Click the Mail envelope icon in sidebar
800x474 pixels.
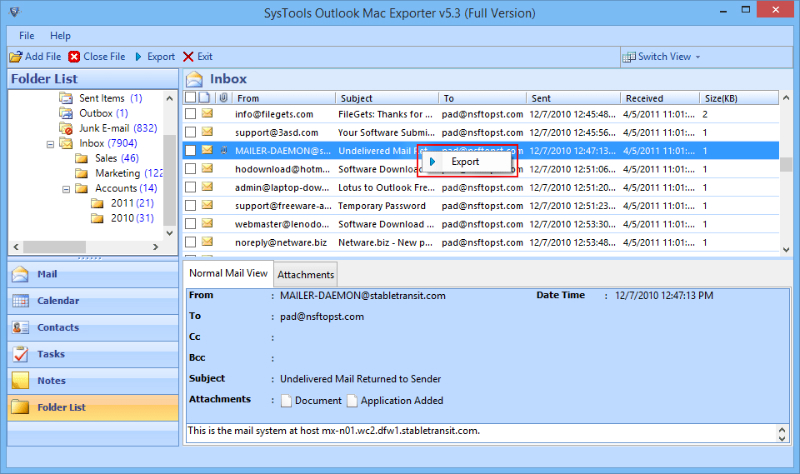(x=20, y=274)
